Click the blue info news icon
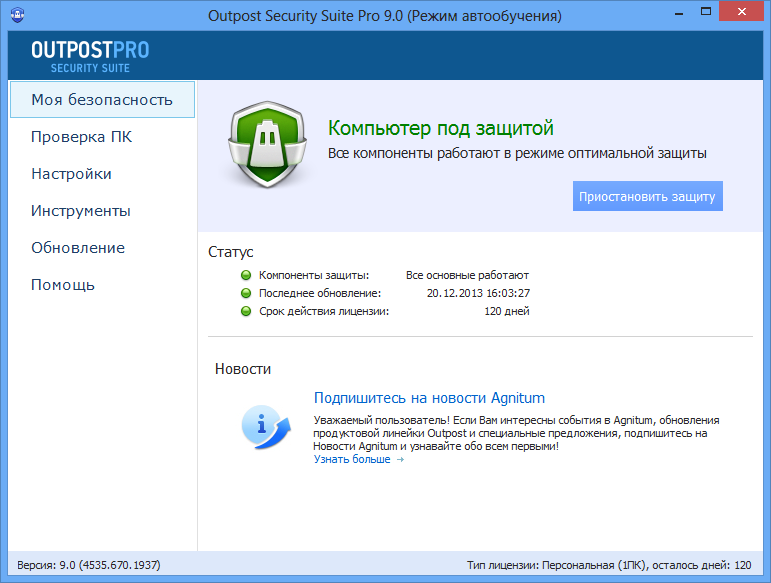The height and width of the screenshot is (583, 771). pyautogui.click(x=266, y=427)
